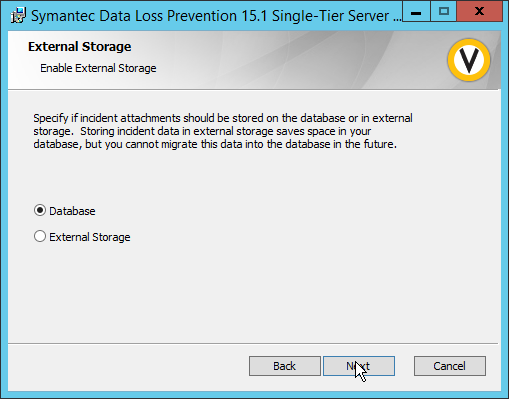Go to the previous step with Back

pos(285,366)
